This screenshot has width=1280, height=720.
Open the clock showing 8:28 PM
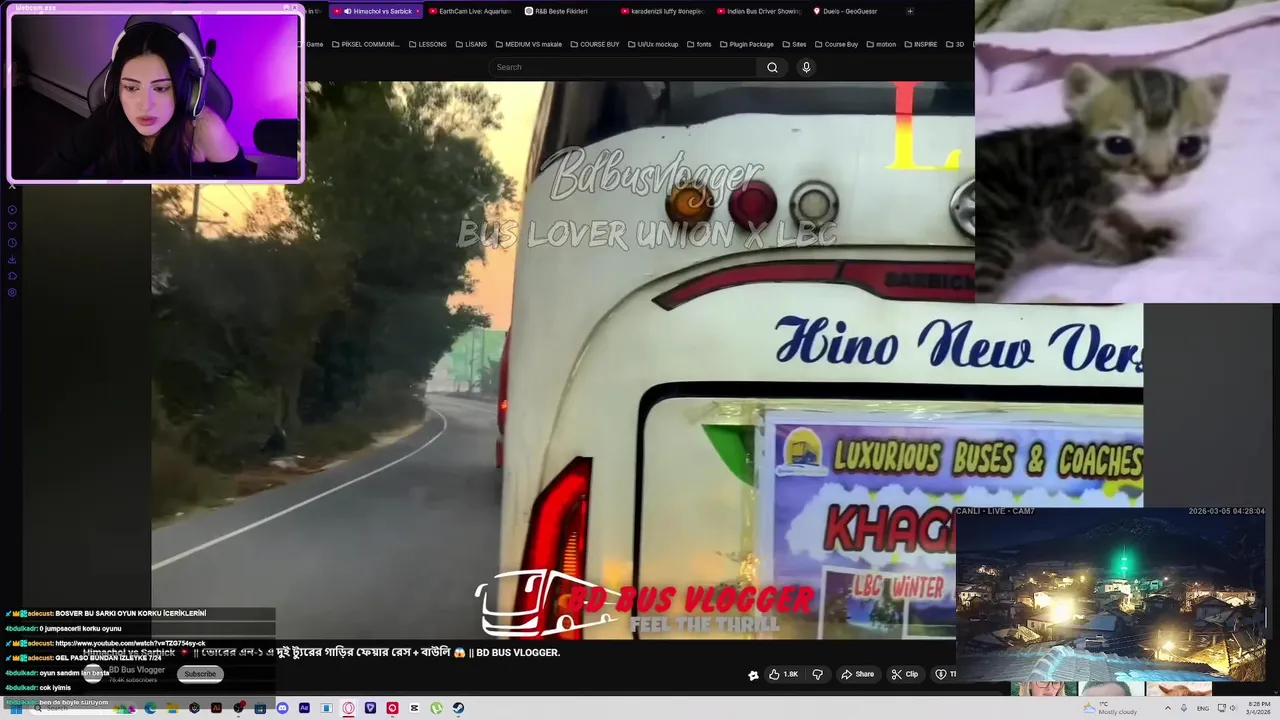click(x=1259, y=708)
